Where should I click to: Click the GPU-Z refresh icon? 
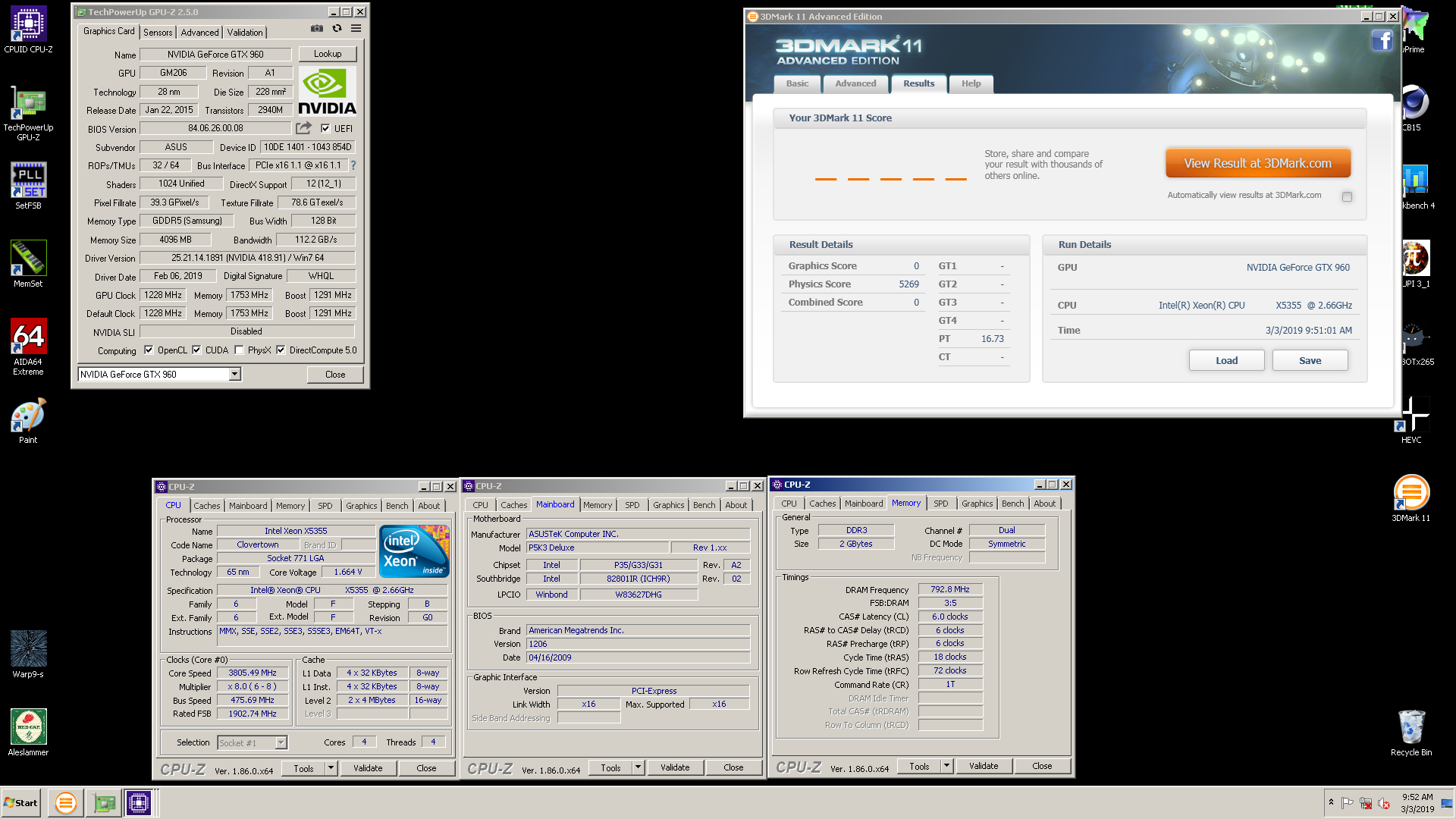click(337, 29)
